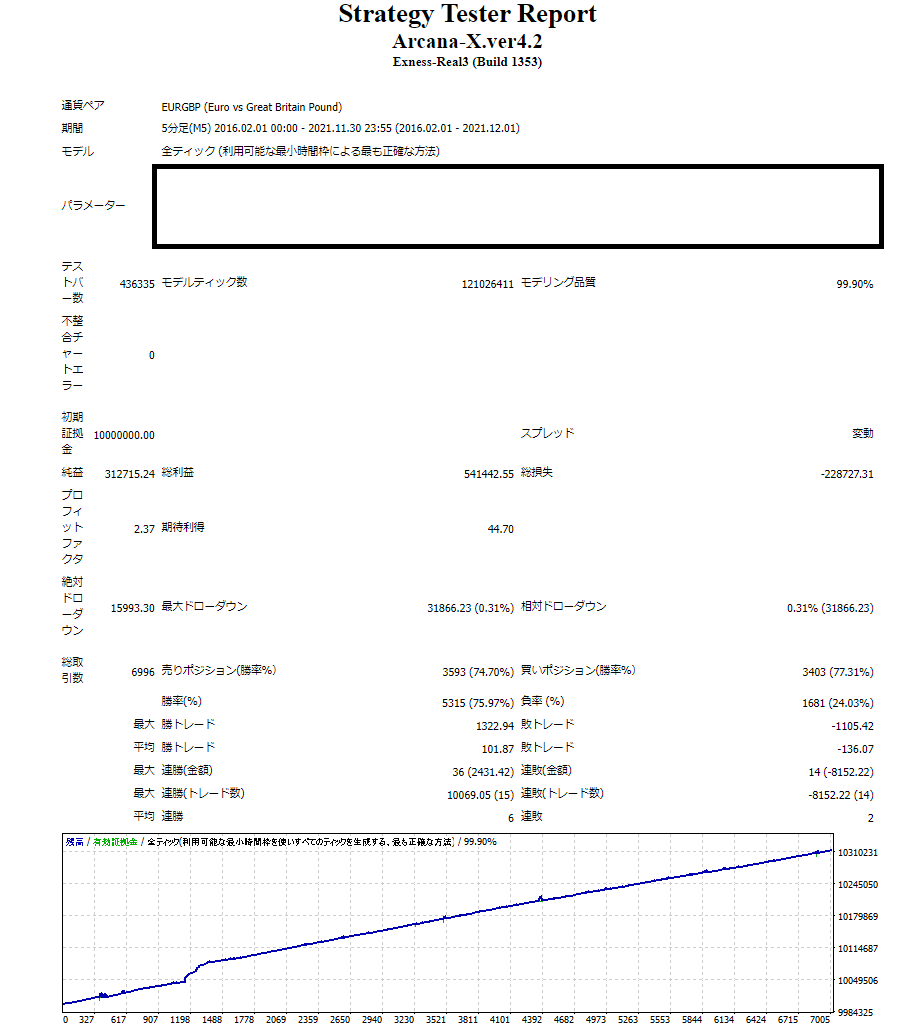Click the "総利益" label
The height and width of the screenshot is (1030, 917).
(177, 472)
